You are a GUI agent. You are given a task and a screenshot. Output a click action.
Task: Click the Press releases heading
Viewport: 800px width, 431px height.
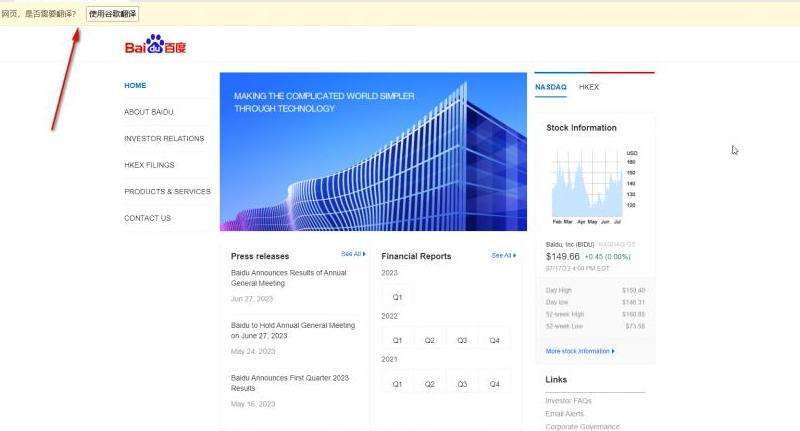[x=260, y=256]
